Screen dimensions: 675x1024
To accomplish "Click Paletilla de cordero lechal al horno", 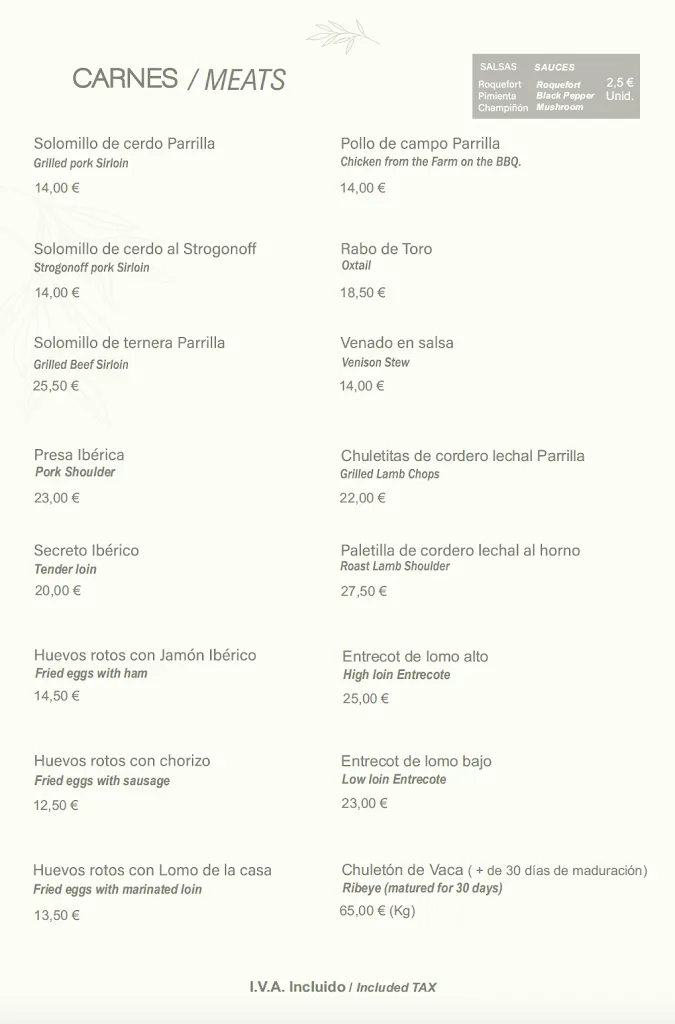I will [x=460, y=550].
